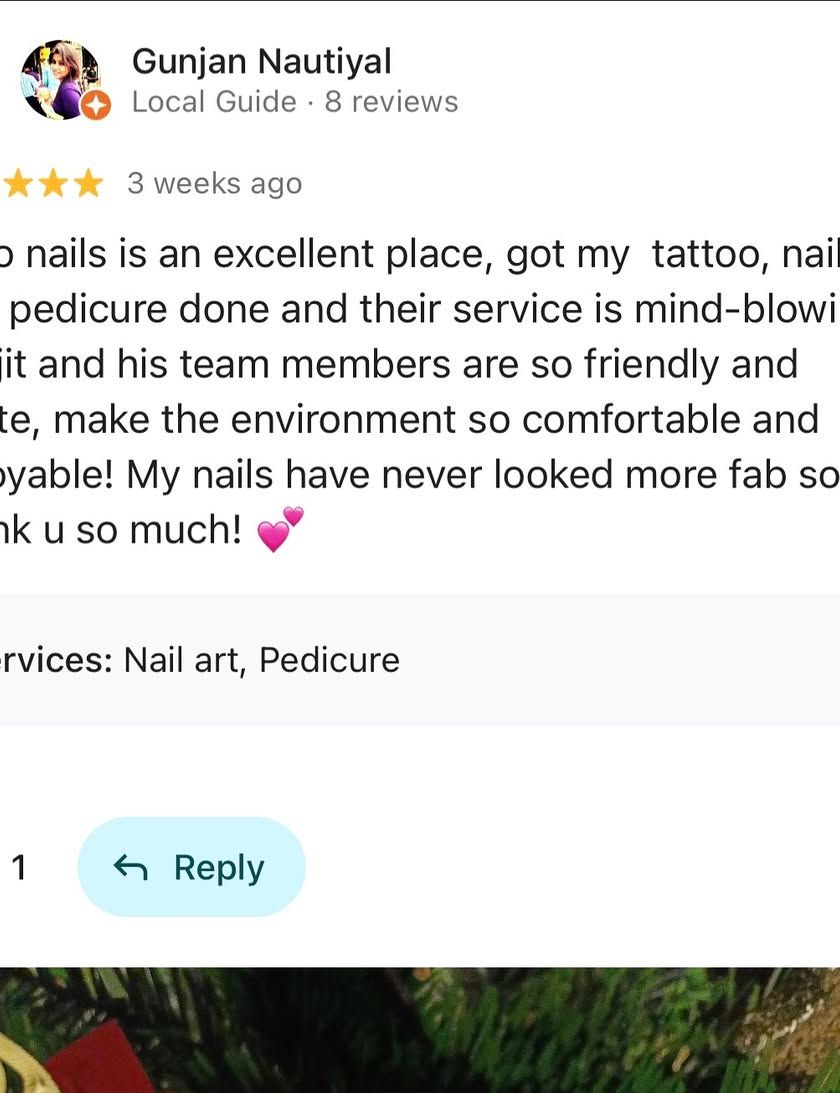Click the Local Guide label

(214, 102)
